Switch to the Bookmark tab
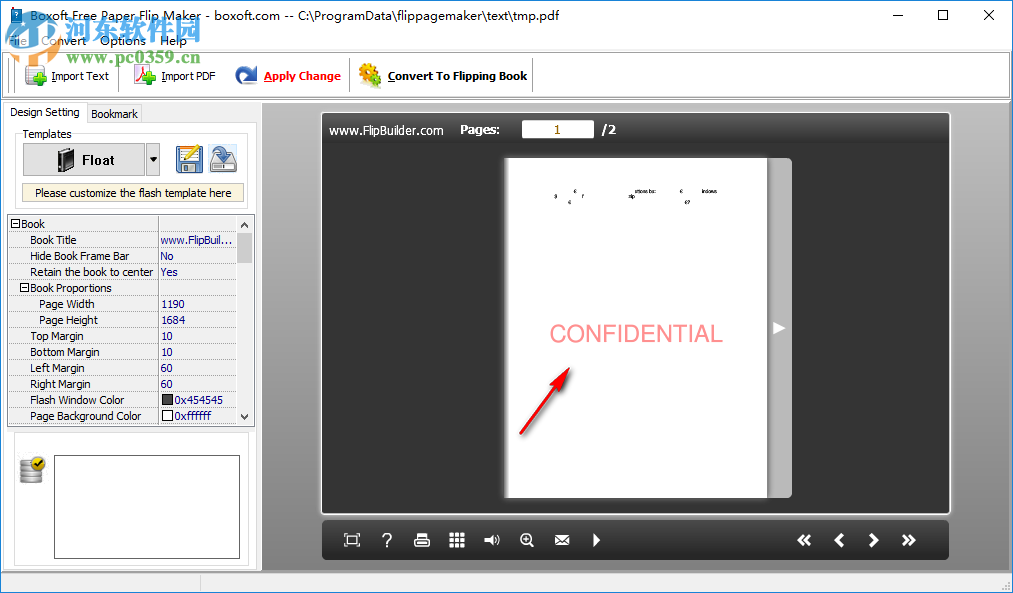The width and height of the screenshot is (1013, 593). [113, 113]
